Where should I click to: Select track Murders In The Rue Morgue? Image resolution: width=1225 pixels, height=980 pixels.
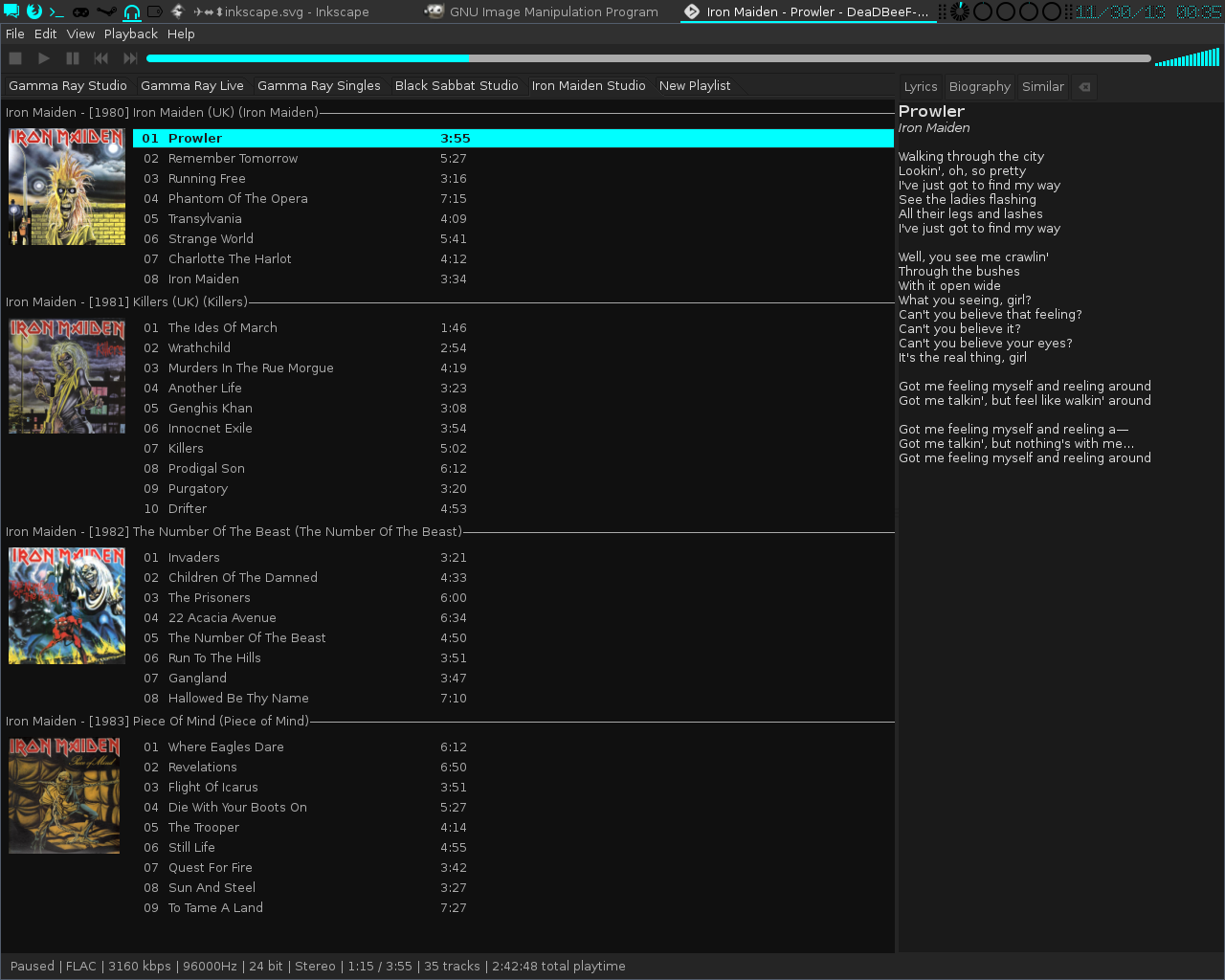pos(513,367)
